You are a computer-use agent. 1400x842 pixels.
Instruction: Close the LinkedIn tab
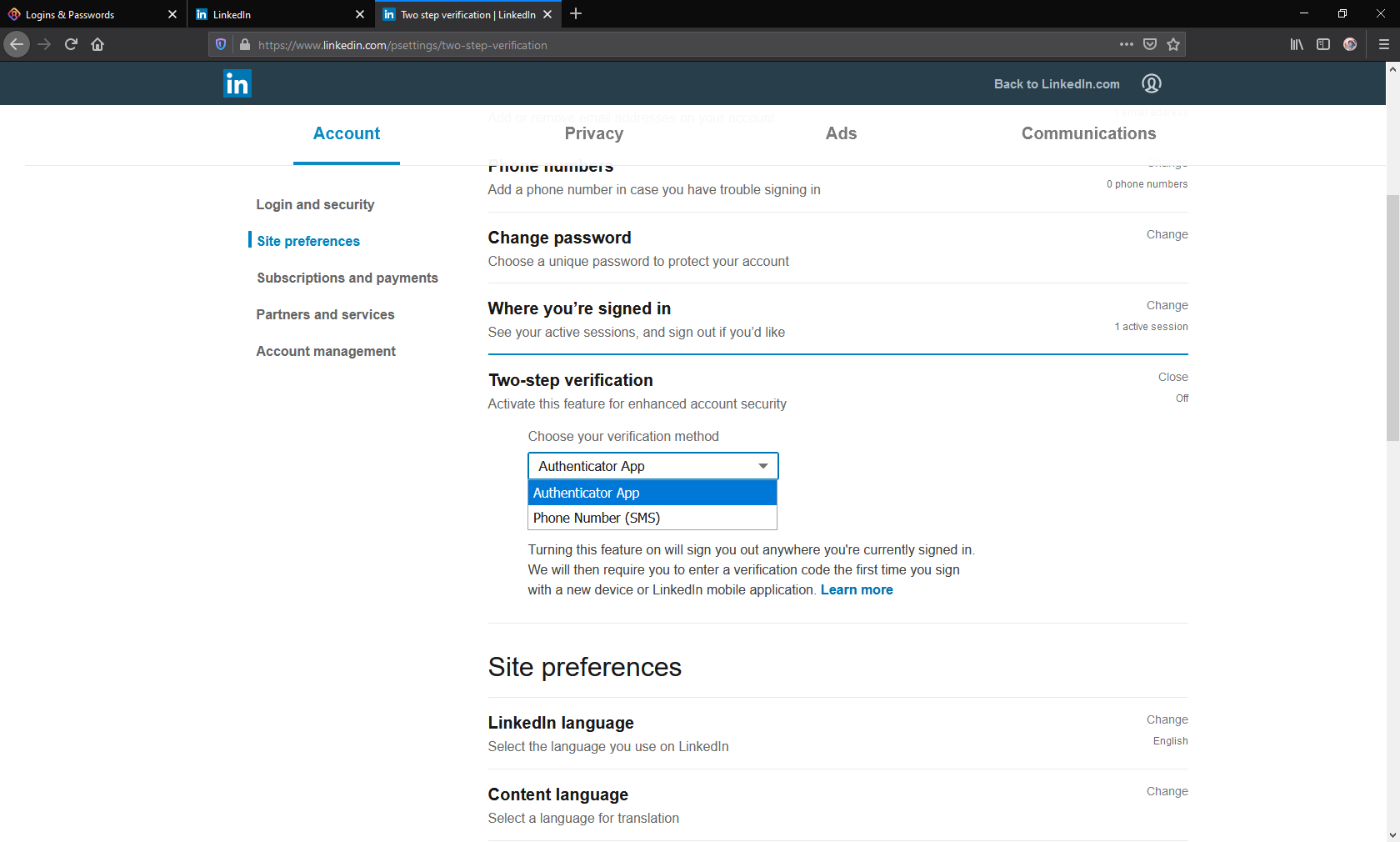(360, 14)
